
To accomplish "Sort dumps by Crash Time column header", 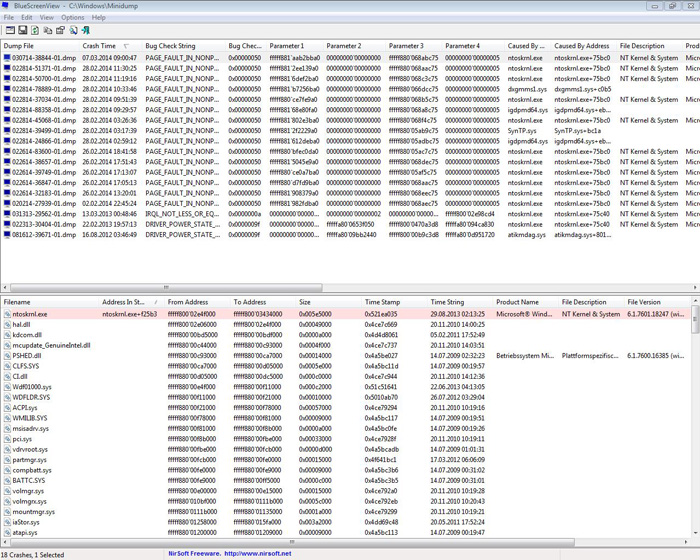I will coord(99,46).
